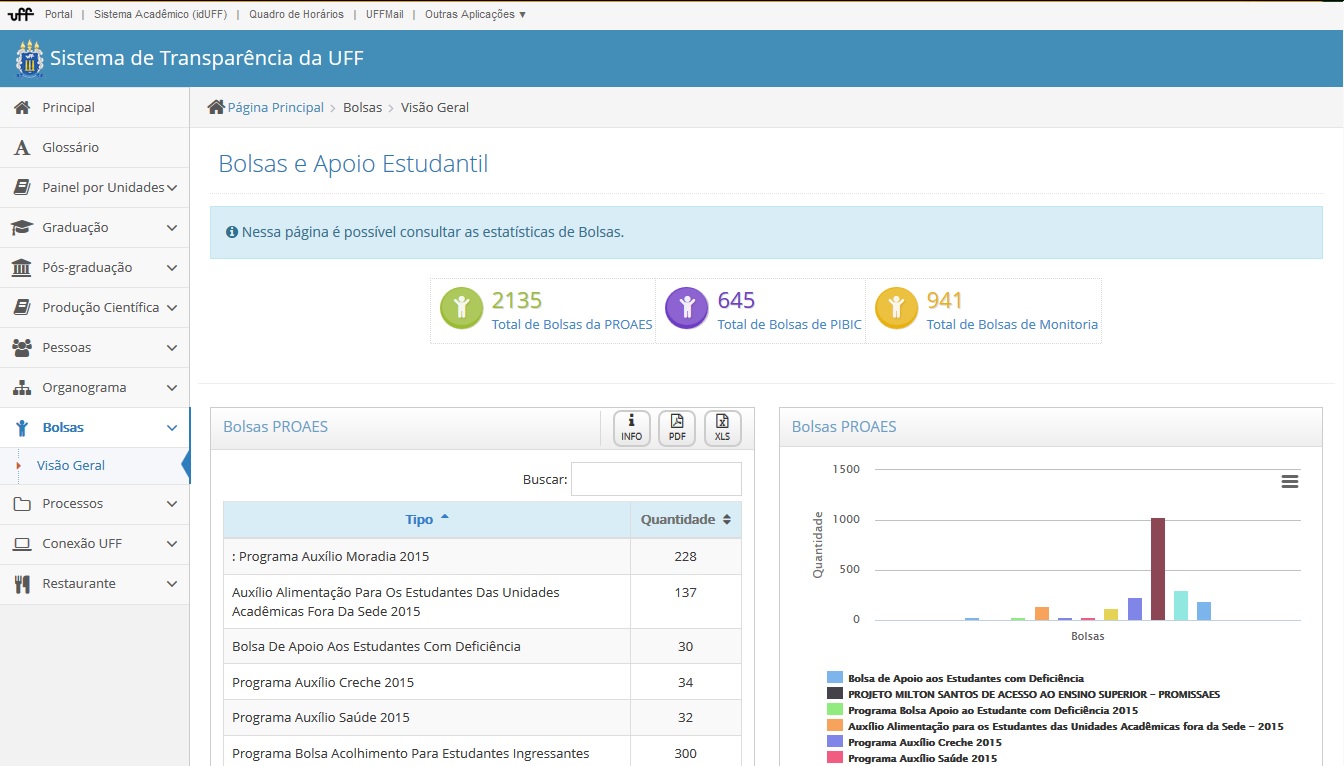This screenshot has width=1344, height=766.
Task: Toggle blue legend swatch Bolsa de Apoio
Action: tap(835, 678)
